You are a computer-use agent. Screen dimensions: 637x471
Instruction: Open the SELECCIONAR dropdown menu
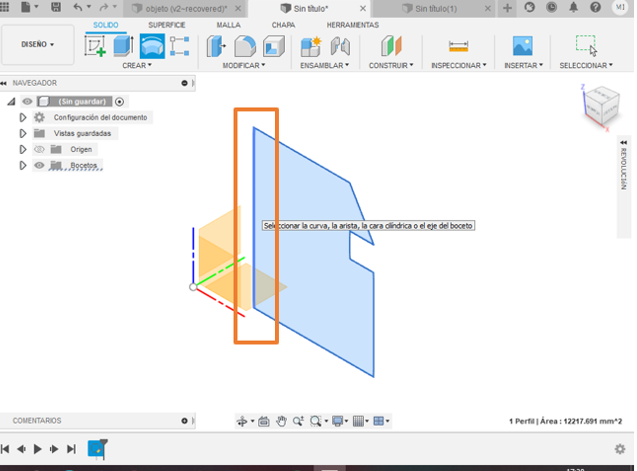pyautogui.click(x=586, y=65)
